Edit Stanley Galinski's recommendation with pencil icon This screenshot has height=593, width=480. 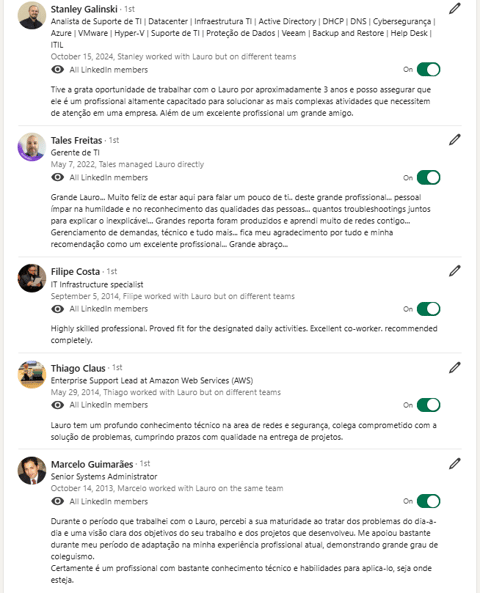pyautogui.click(x=455, y=8)
